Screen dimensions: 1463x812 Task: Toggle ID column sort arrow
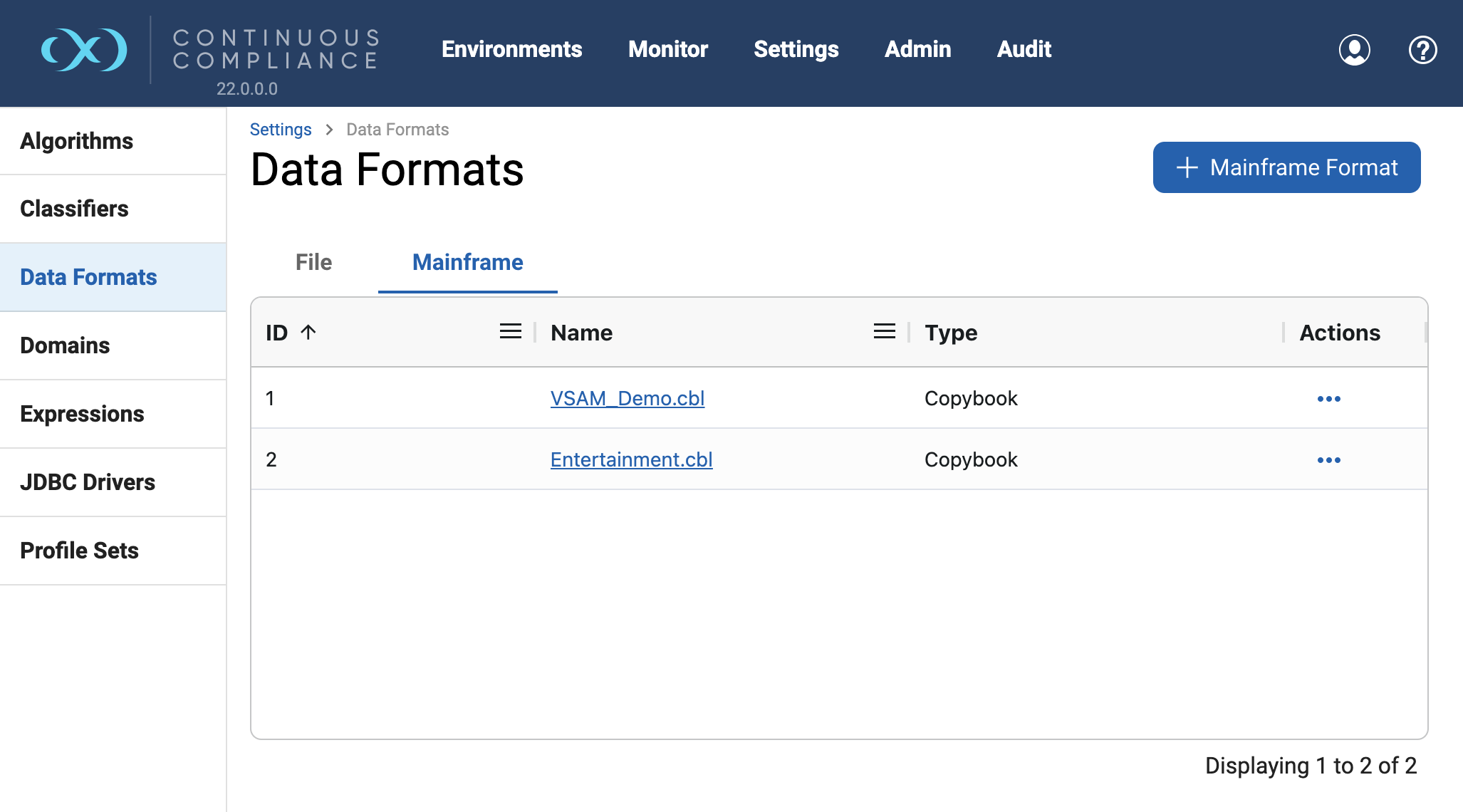click(308, 332)
